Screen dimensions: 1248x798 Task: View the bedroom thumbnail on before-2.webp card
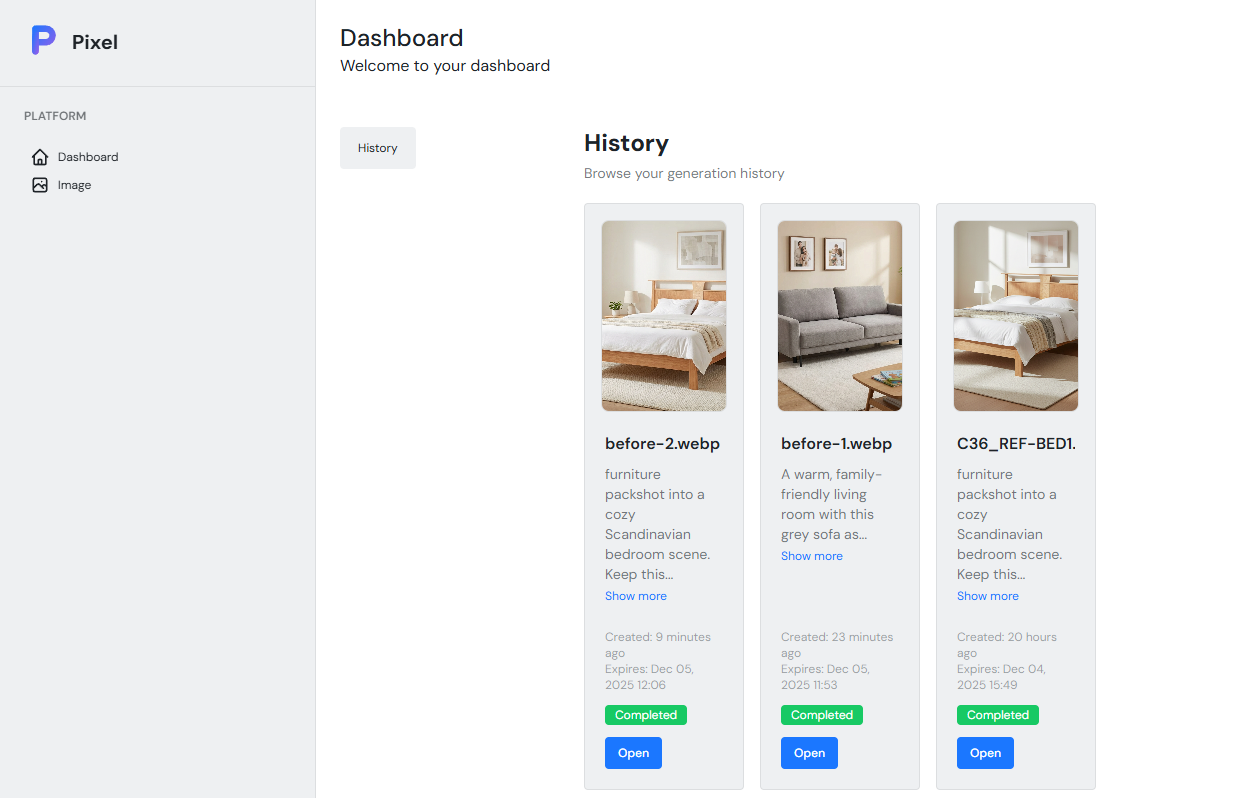click(x=663, y=315)
